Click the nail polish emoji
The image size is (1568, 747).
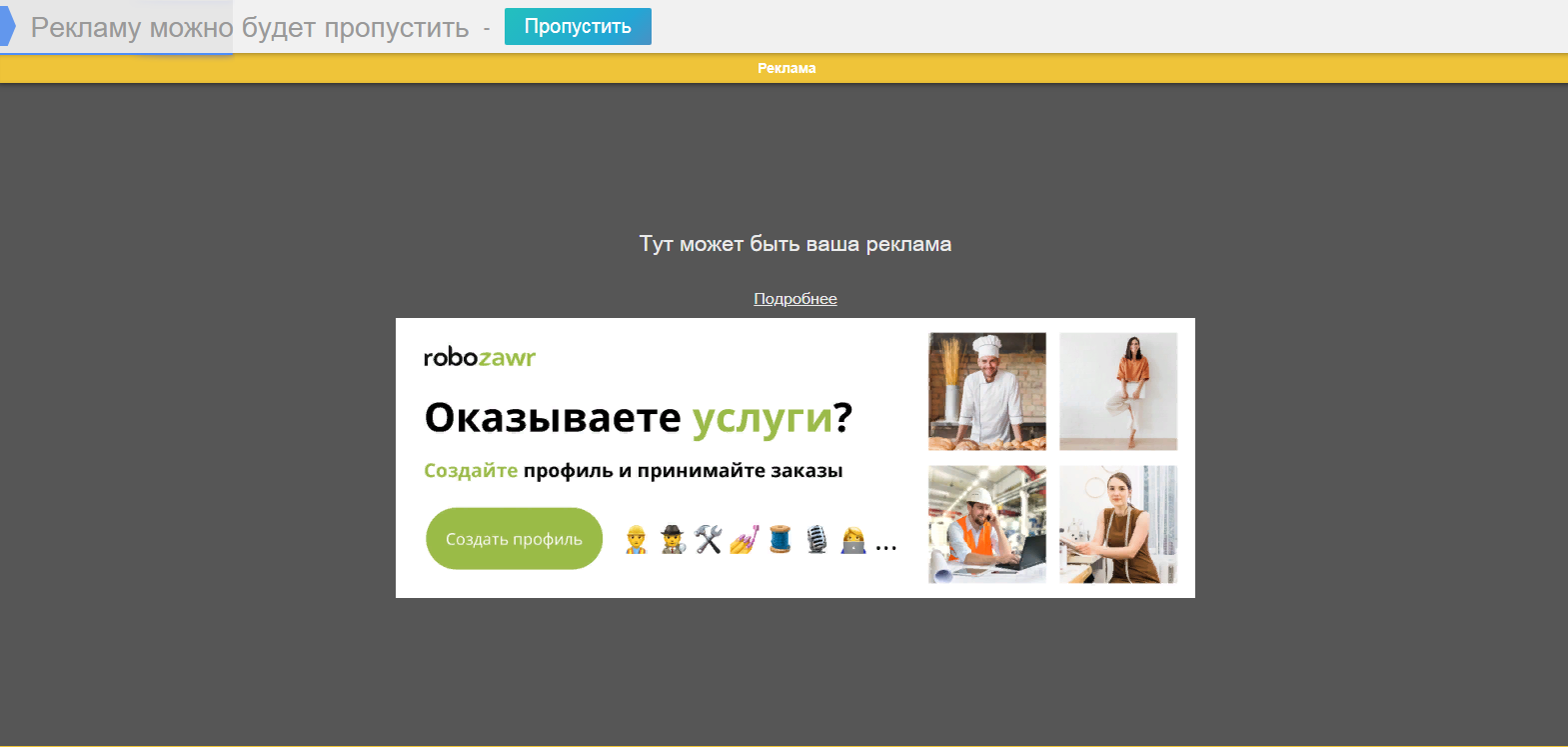(x=745, y=540)
